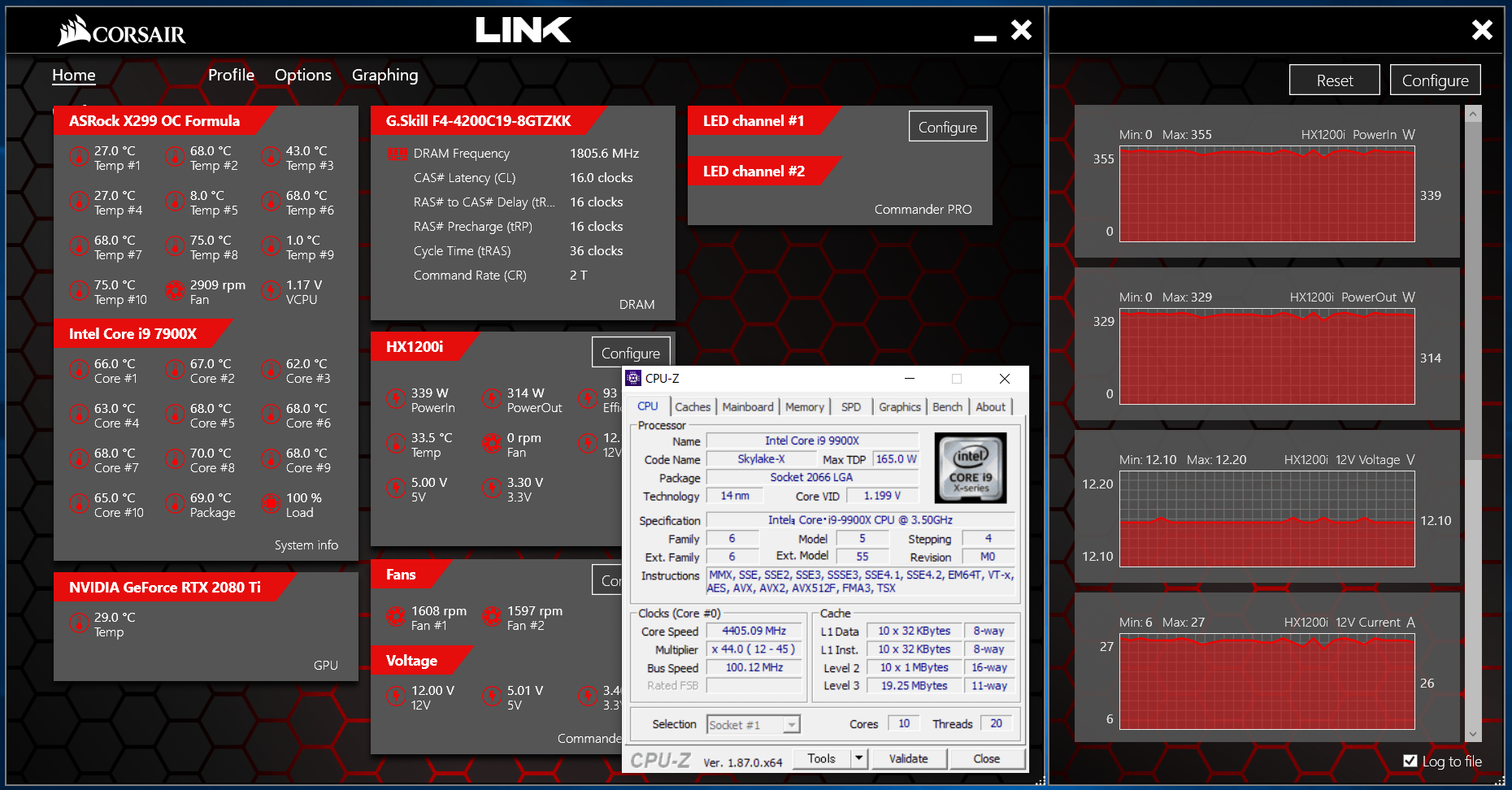
Task: Click the graph panel scrollbar down arrow
Action: [1473, 734]
